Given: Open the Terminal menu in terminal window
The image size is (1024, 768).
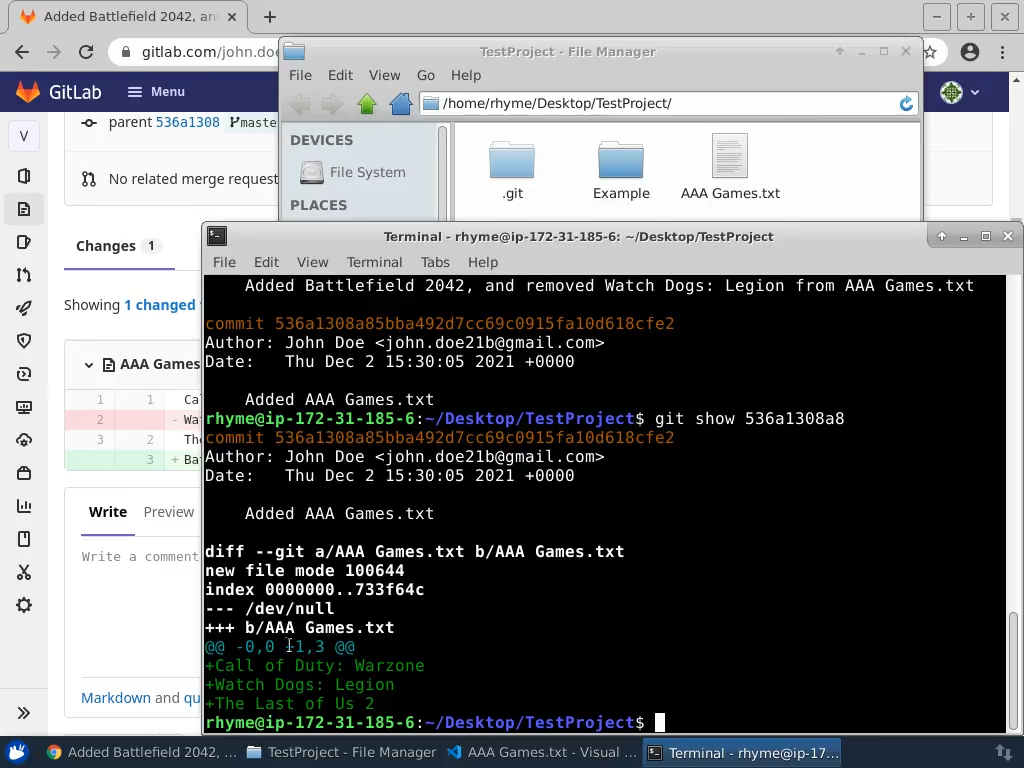Looking at the screenshot, I should [374, 262].
